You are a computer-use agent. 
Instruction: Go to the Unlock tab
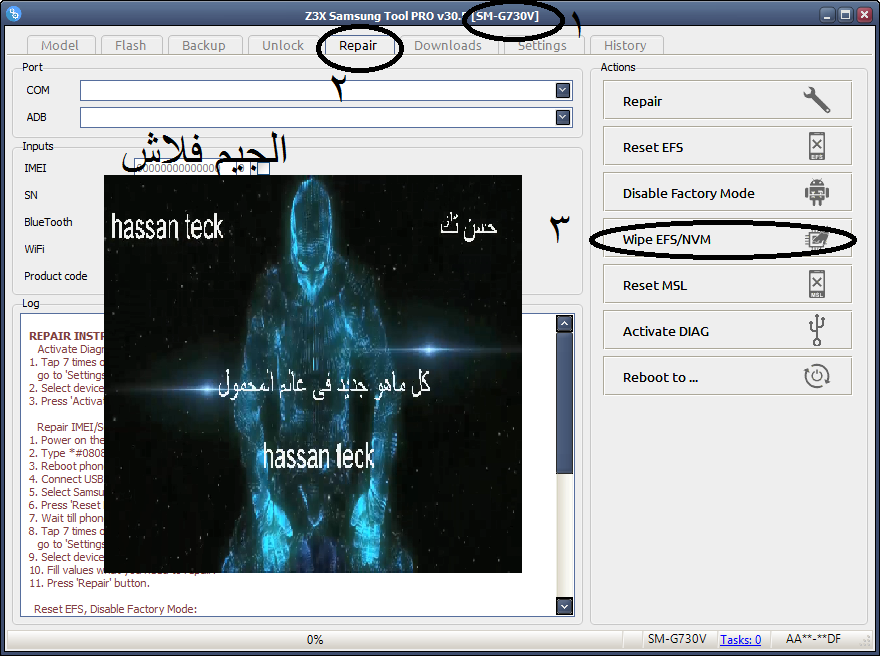(283, 45)
